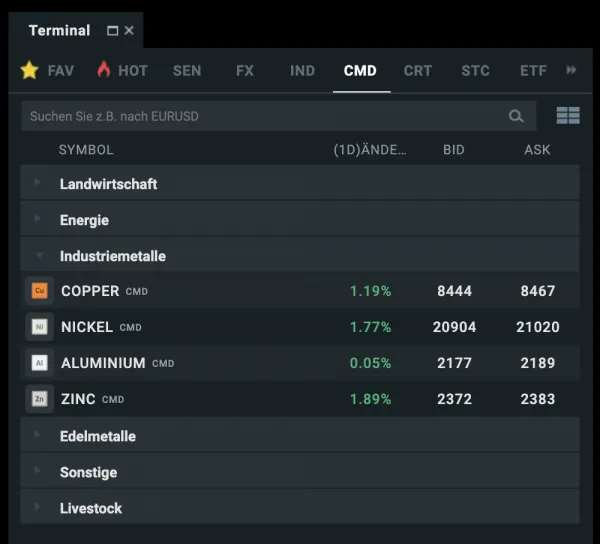Screen dimensions: 600x544
Task: Show more tabs with double-arrow icon
Action: click(x=572, y=70)
